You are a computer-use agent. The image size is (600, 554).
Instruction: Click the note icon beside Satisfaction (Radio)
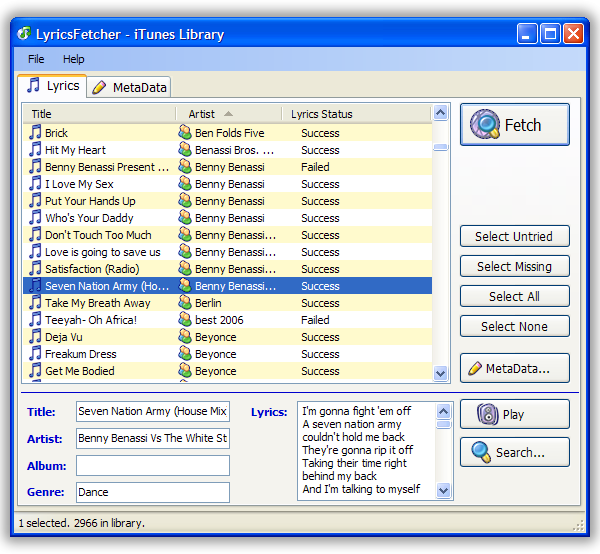click(35, 269)
